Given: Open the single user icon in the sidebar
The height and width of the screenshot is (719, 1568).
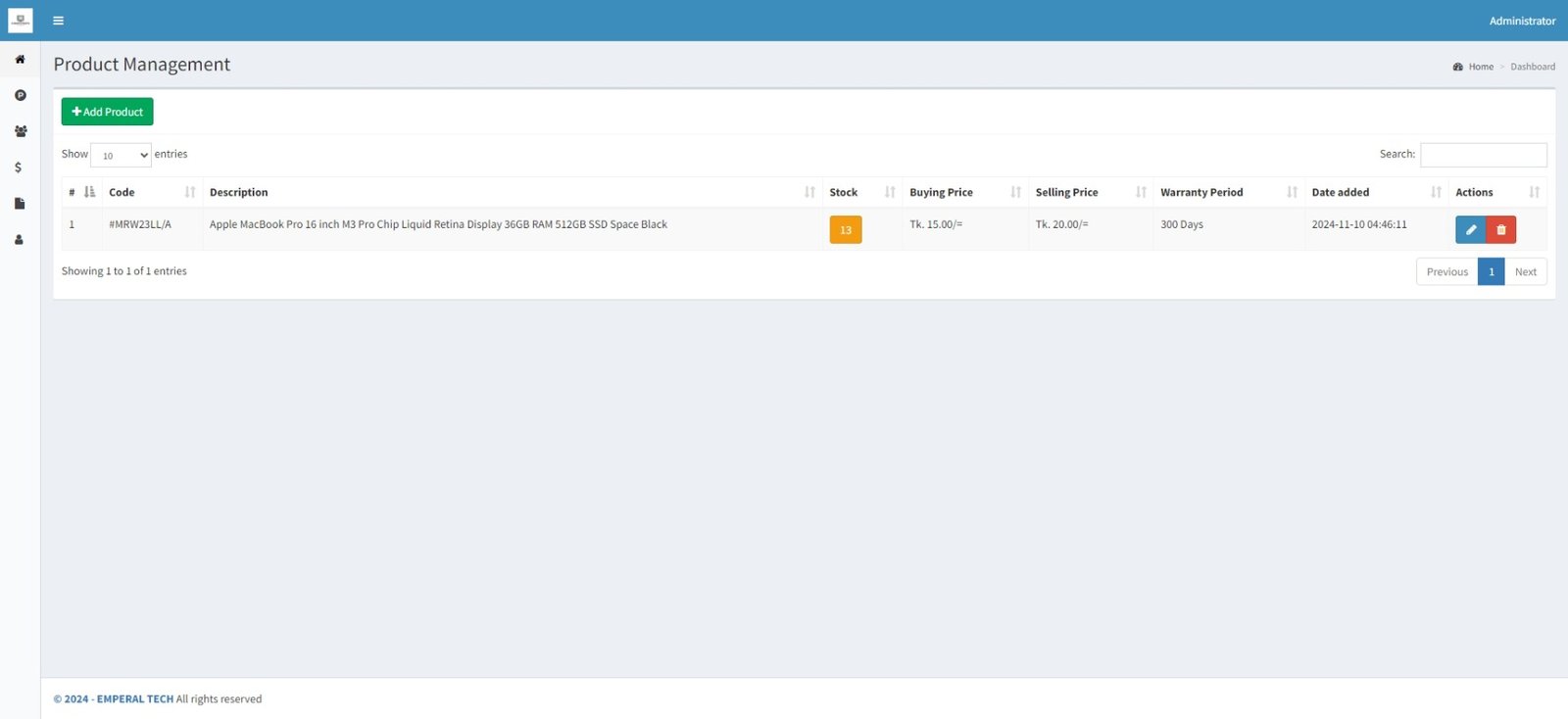Looking at the screenshot, I should (x=19, y=239).
